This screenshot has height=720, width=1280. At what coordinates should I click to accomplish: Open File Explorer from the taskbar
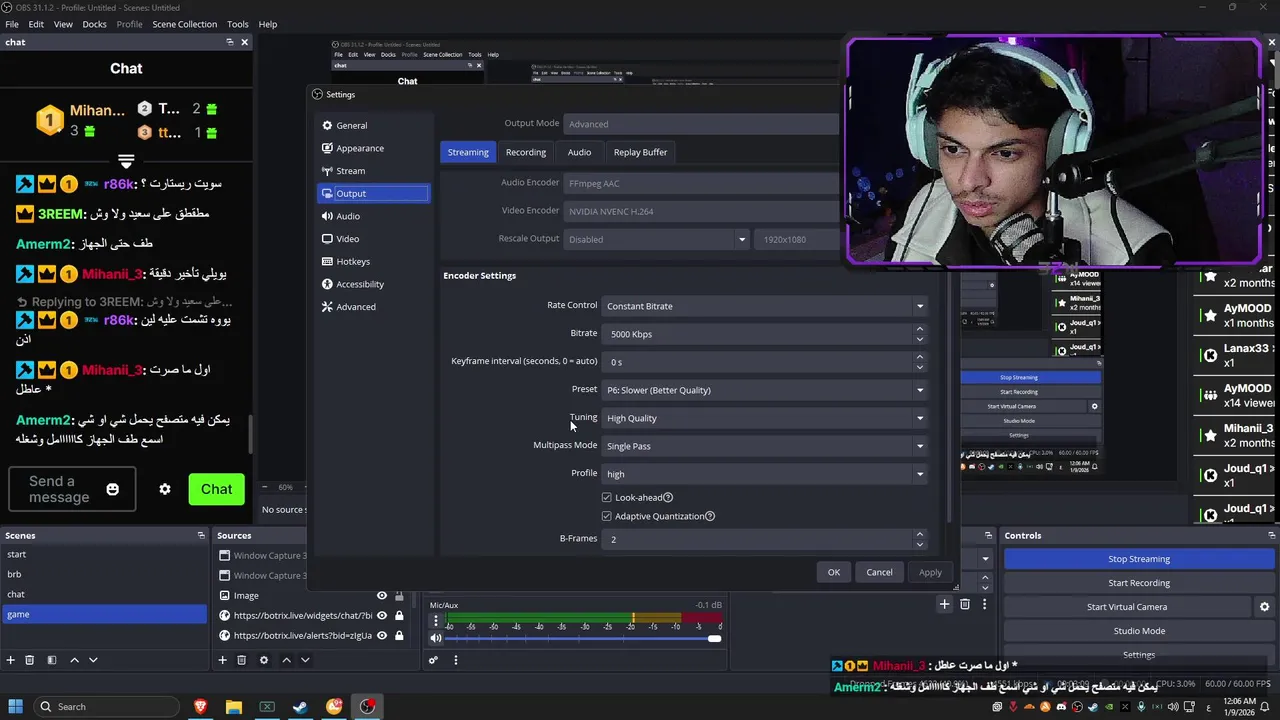233,706
